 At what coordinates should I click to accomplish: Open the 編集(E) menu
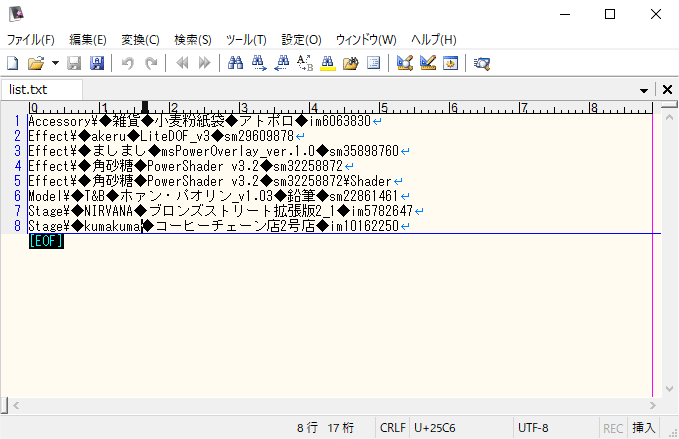point(88,40)
